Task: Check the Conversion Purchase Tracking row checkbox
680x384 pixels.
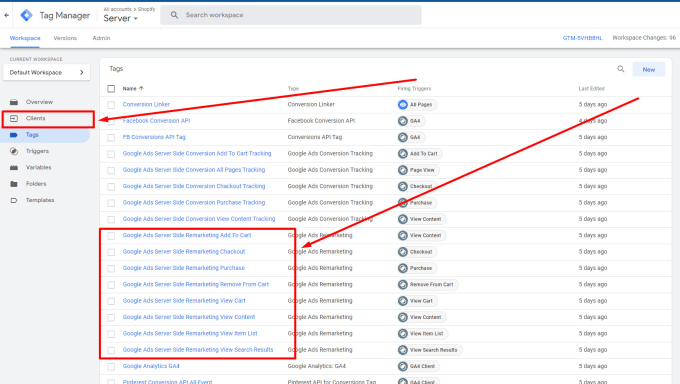Action: click(111, 203)
